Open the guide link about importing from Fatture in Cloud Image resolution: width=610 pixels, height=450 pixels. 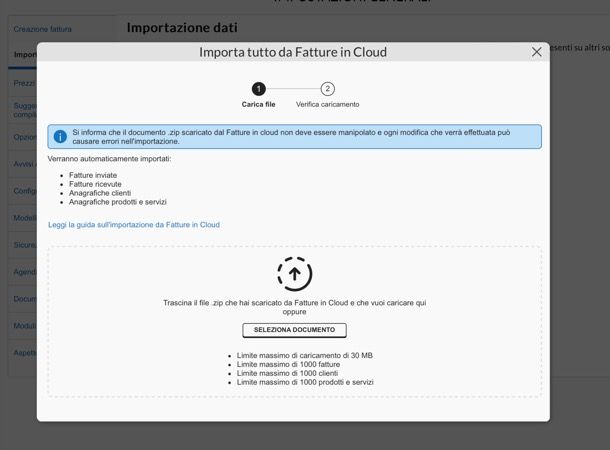(134, 225)
